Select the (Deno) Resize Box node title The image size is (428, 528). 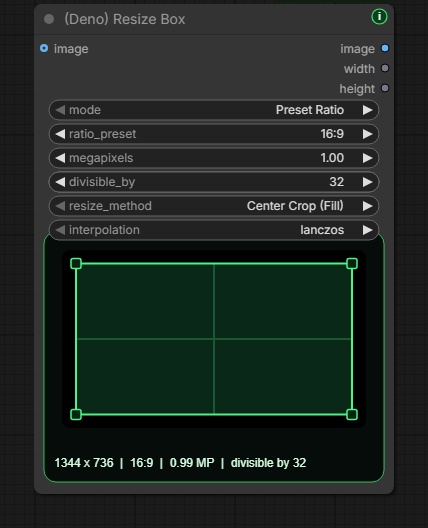tap(125, 19)
